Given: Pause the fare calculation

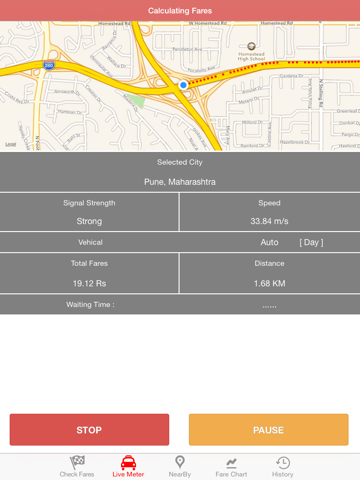Looking at the screenshot, I should tap(269, 430).
